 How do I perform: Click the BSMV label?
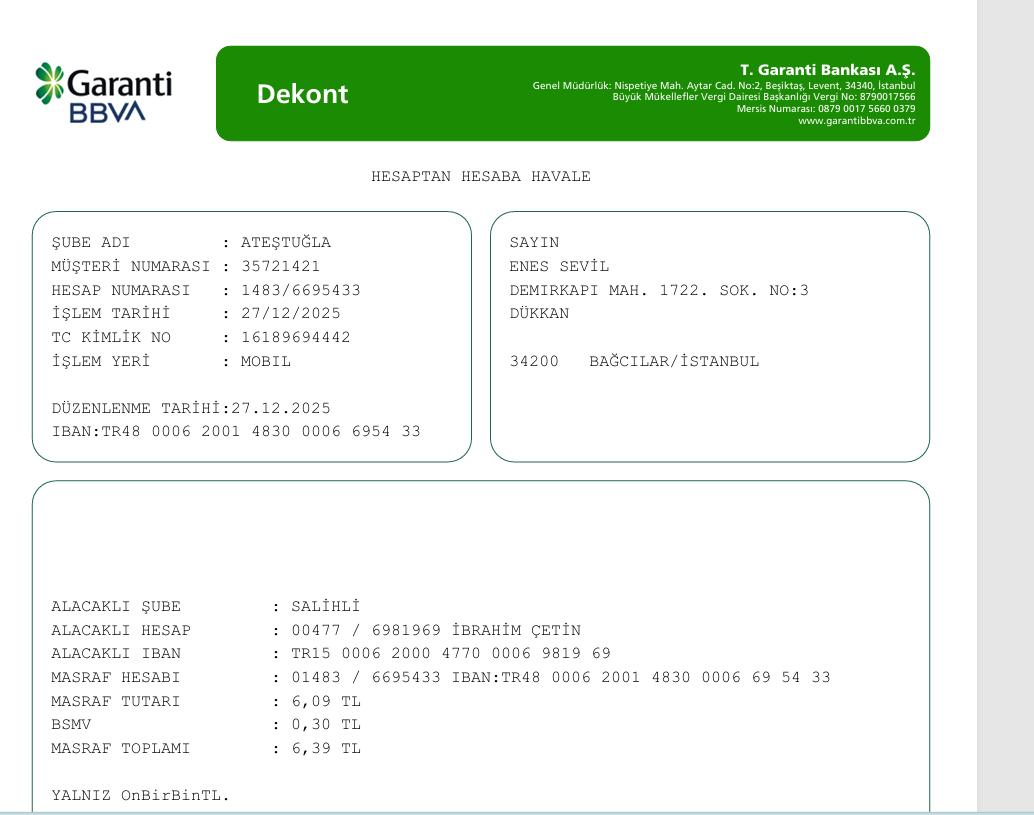71,725
